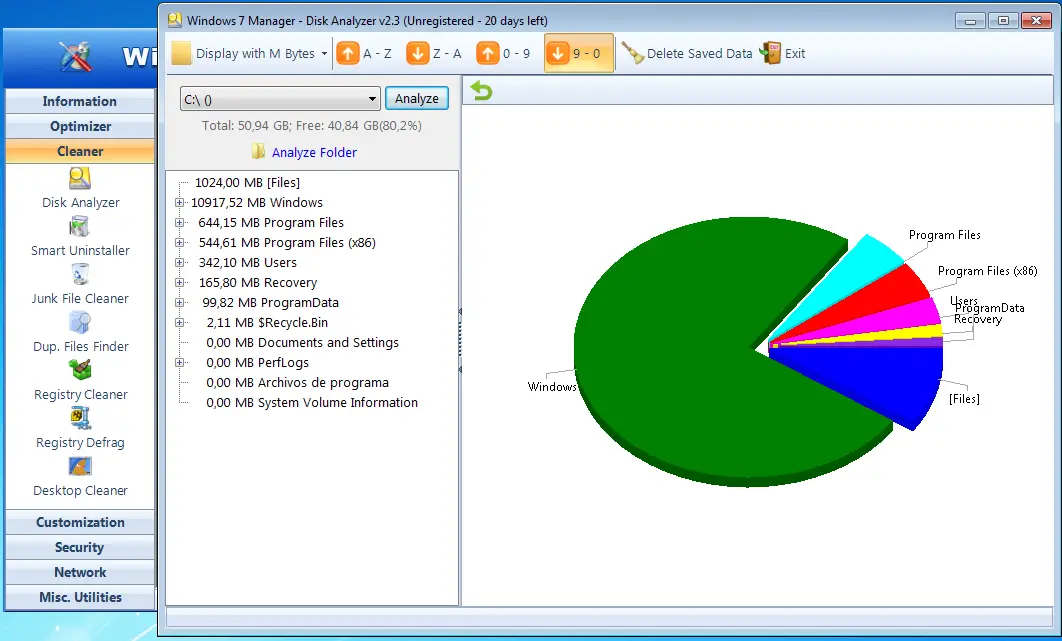1062x641 pixels.
Task: Click the Program Files (x86) chart label
Action: [x=987, y=271]
